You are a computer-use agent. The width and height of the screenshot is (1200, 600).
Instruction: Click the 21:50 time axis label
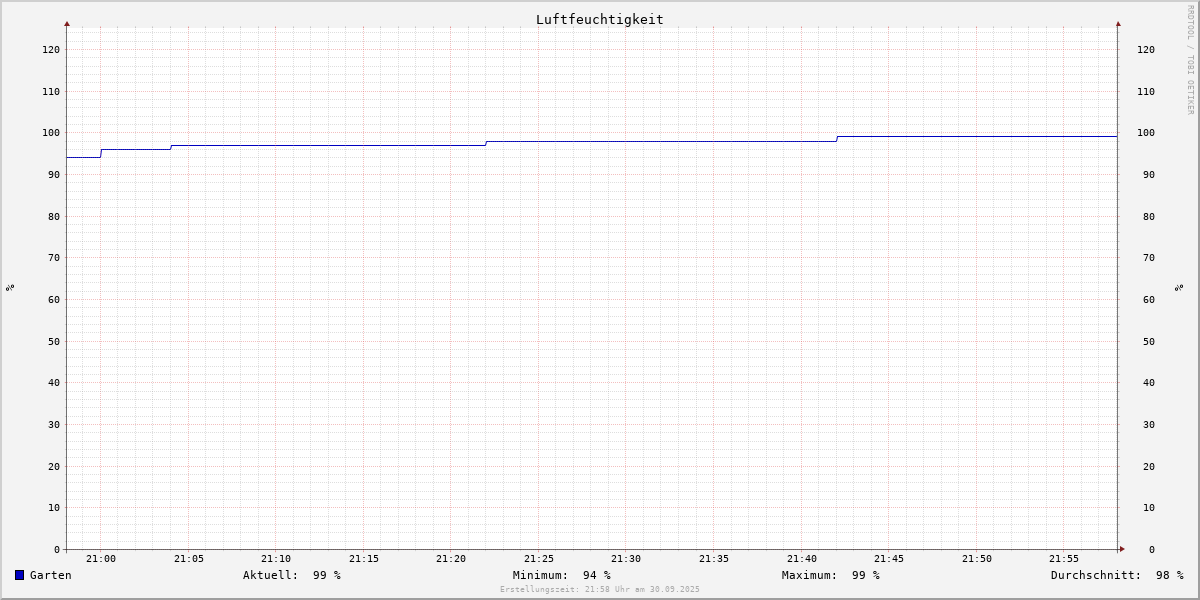coord(977,559)
